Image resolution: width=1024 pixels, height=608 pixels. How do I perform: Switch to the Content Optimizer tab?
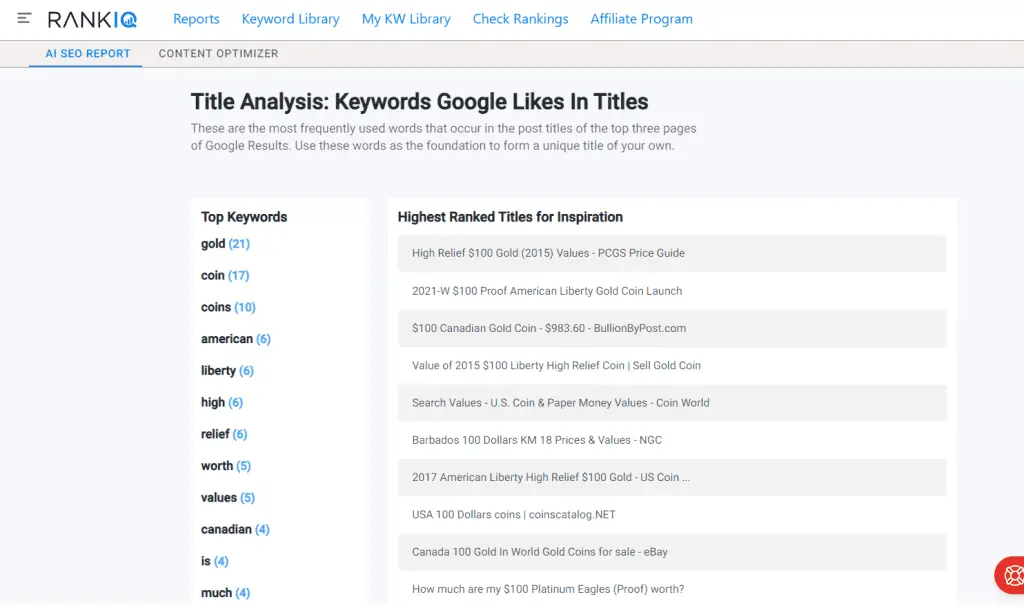tap(218, 54)
